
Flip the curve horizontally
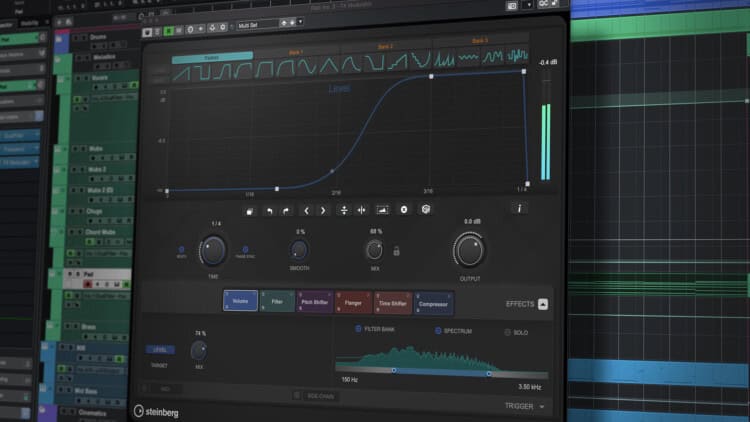(x=362, y=210)
